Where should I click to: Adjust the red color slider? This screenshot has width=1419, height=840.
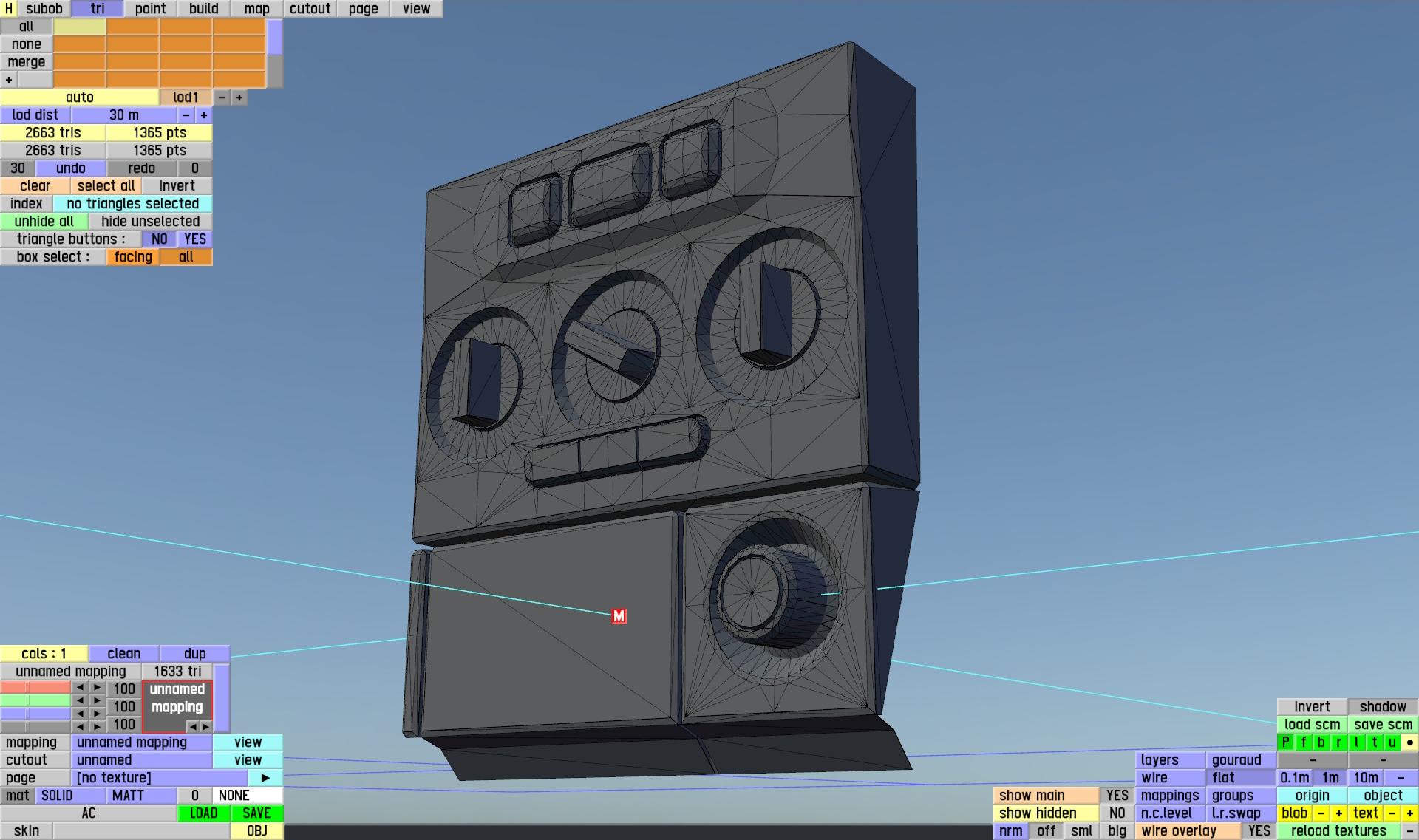35,689
